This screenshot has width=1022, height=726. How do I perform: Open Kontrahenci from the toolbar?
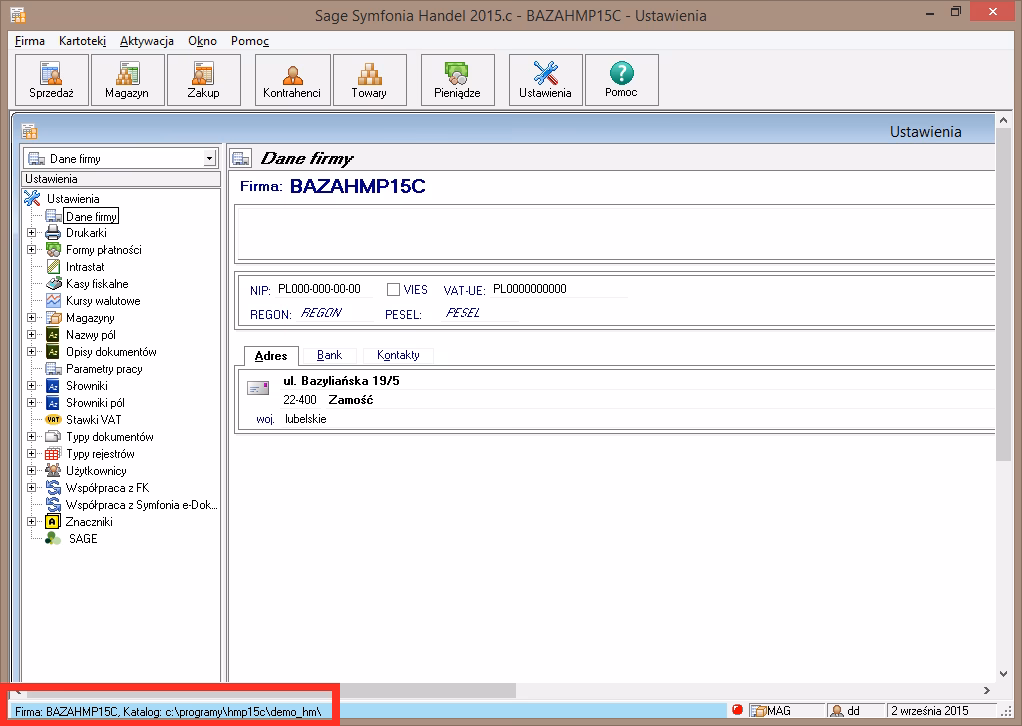pyautogui.click(x=292, y=80)
